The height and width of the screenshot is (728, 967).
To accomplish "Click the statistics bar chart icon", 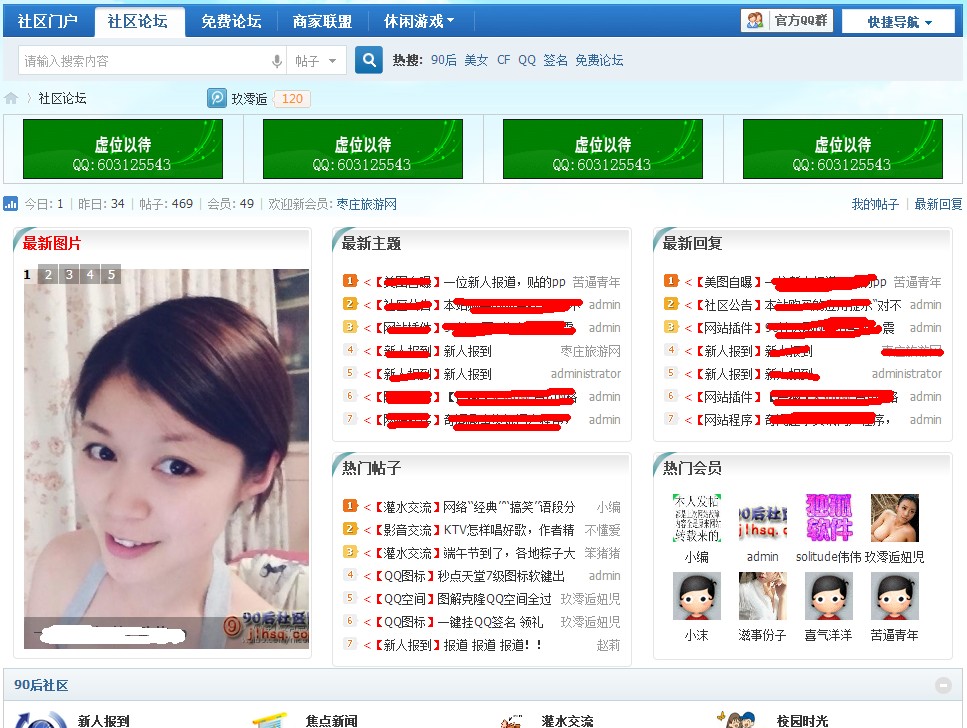I will point(10,204).
